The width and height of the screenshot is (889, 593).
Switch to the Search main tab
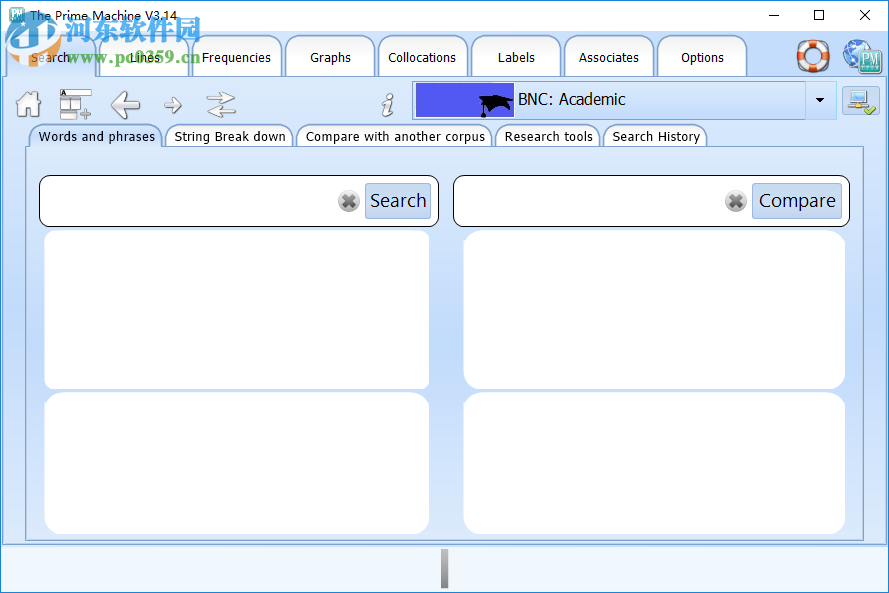point(51,57)
